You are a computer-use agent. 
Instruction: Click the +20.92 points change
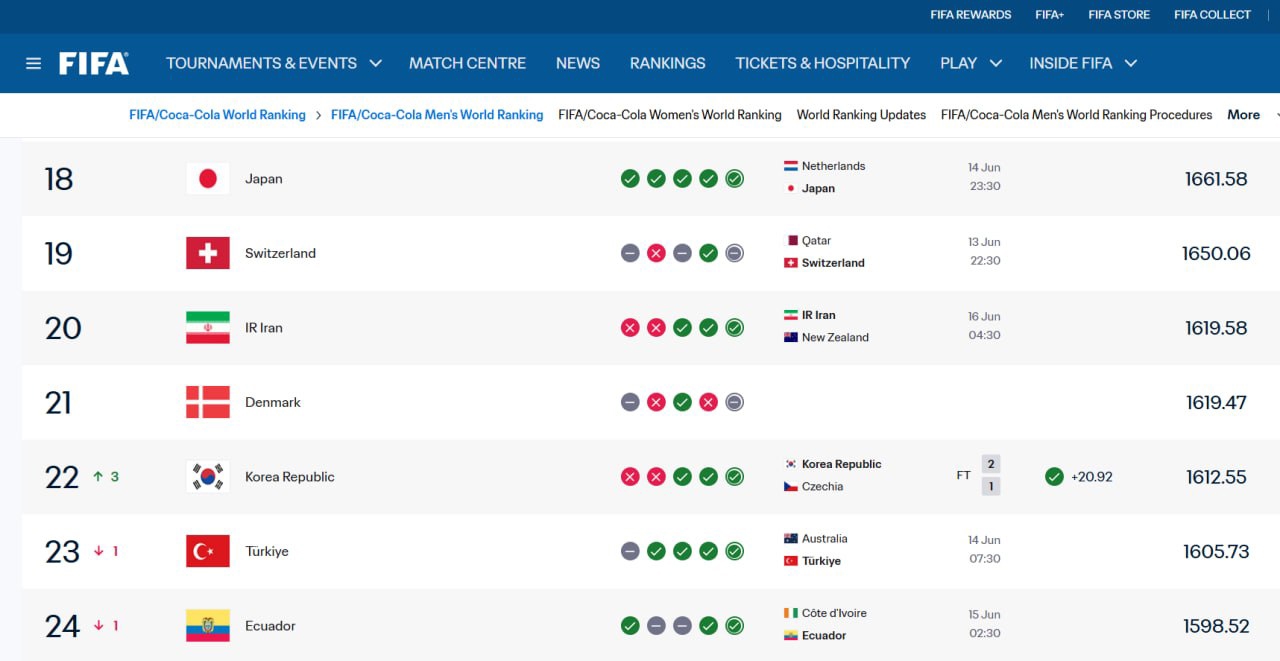[1092, 477]
